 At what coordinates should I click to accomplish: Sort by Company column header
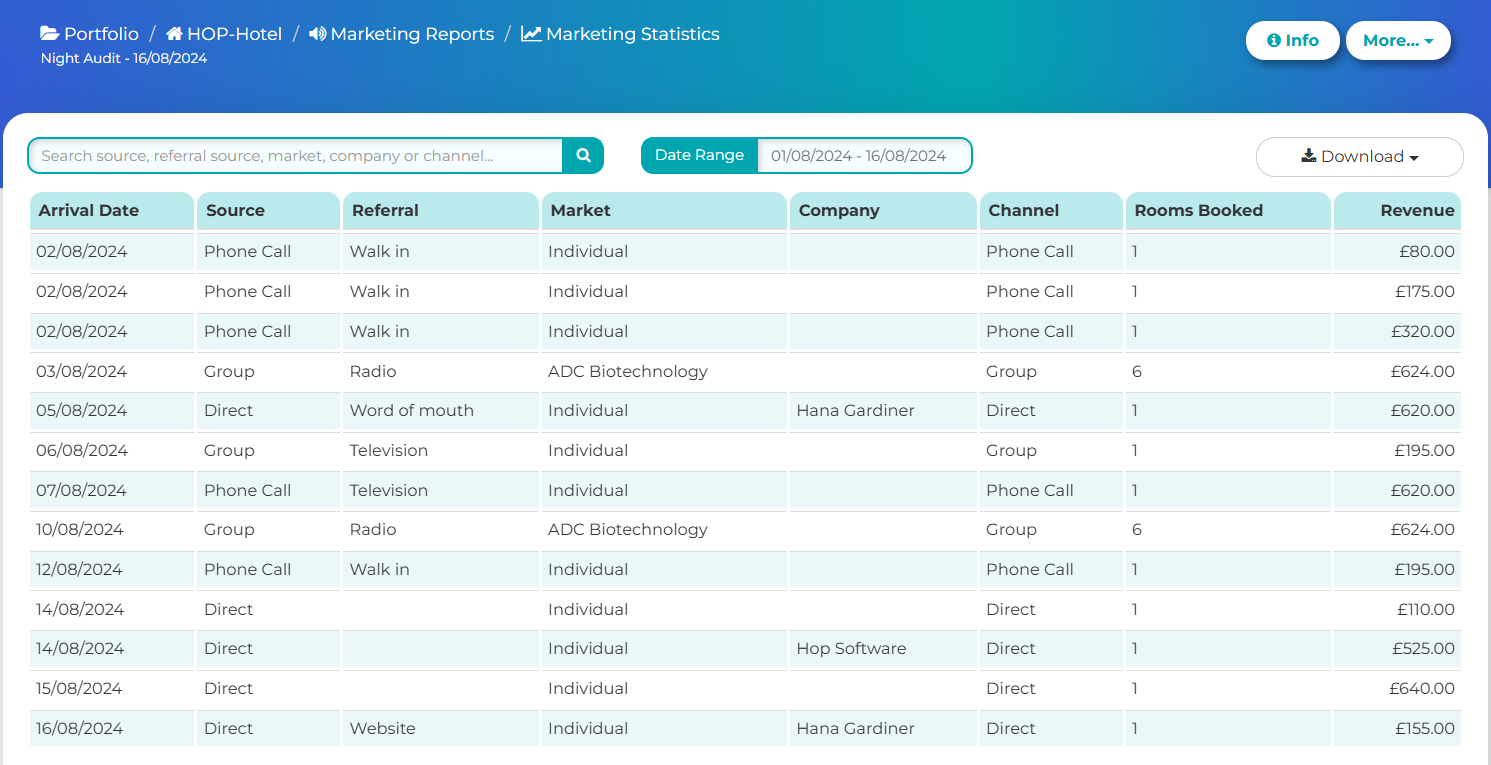(x=883, y=211)
